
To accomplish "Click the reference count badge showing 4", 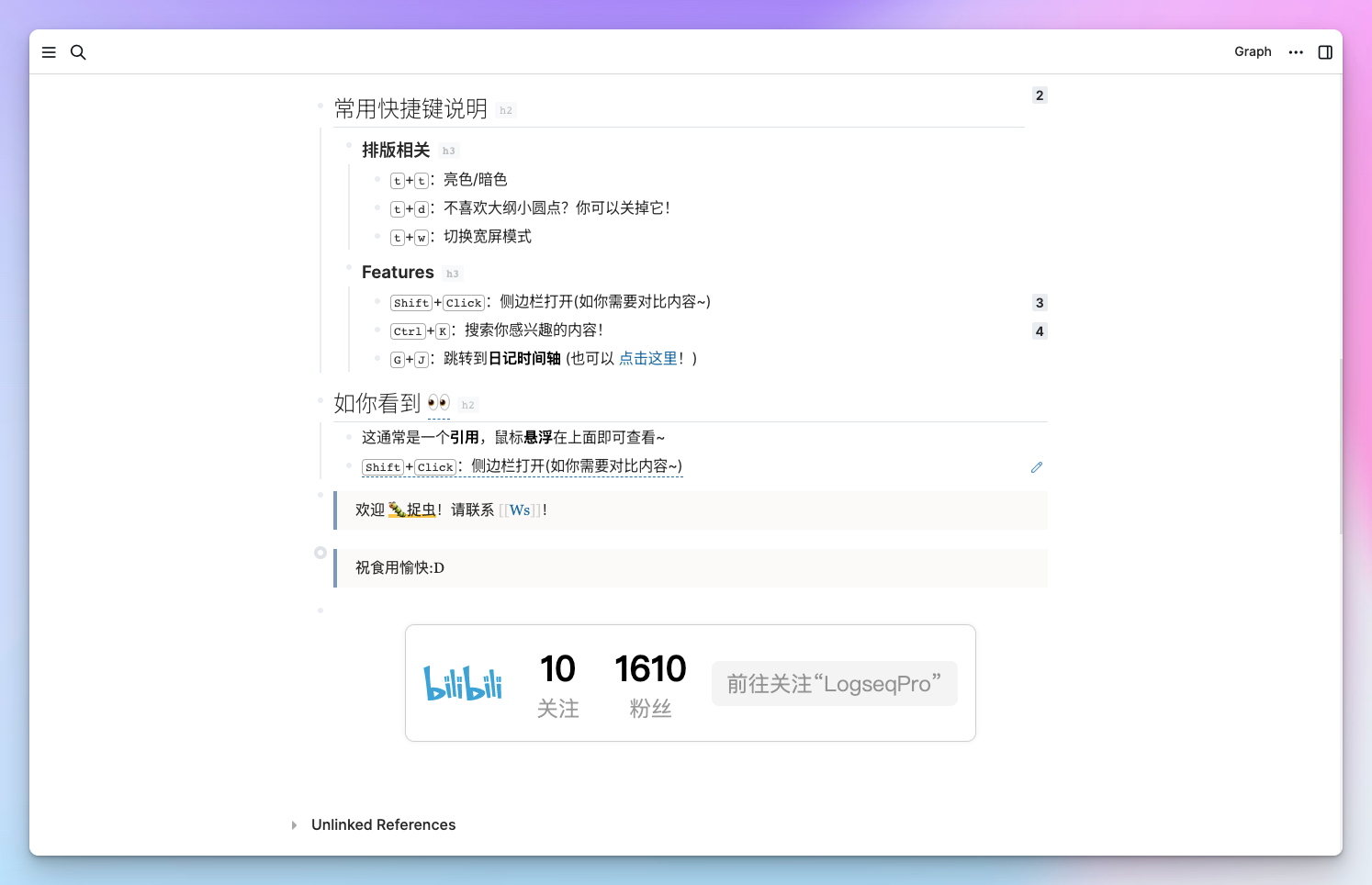I will [1039, 330].
